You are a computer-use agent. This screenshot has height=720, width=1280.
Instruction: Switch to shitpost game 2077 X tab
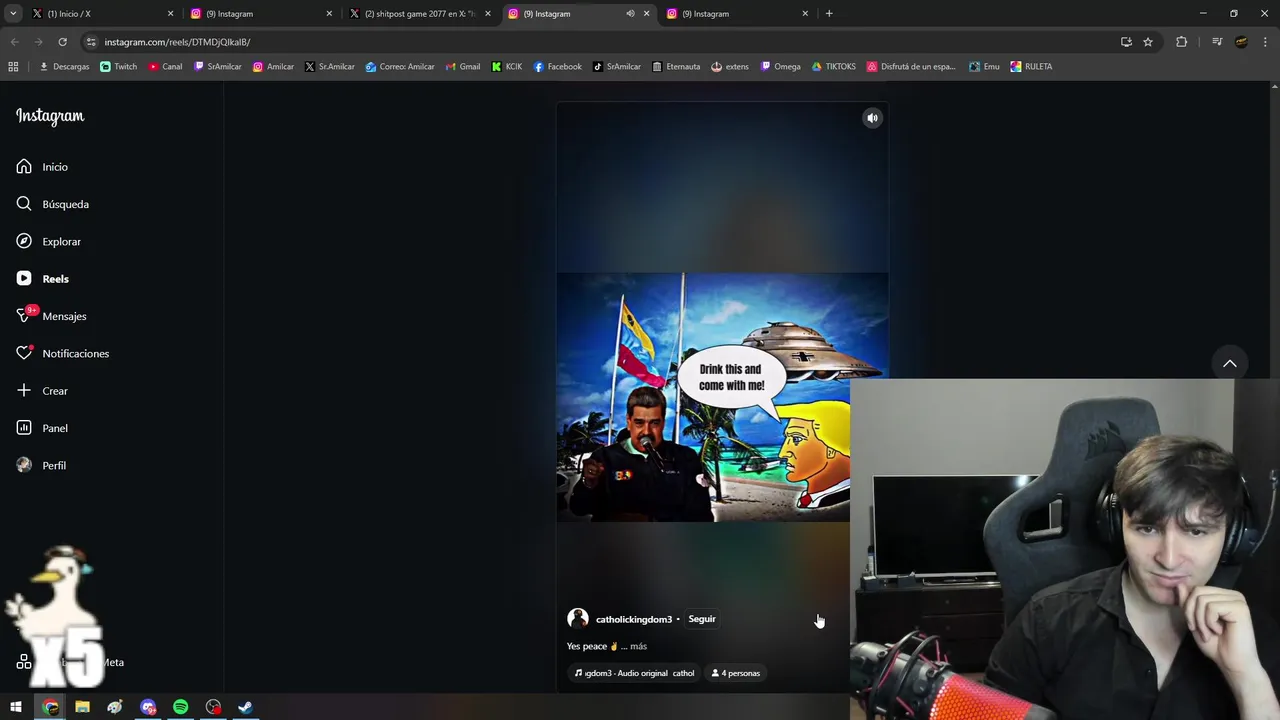(419, 14)
